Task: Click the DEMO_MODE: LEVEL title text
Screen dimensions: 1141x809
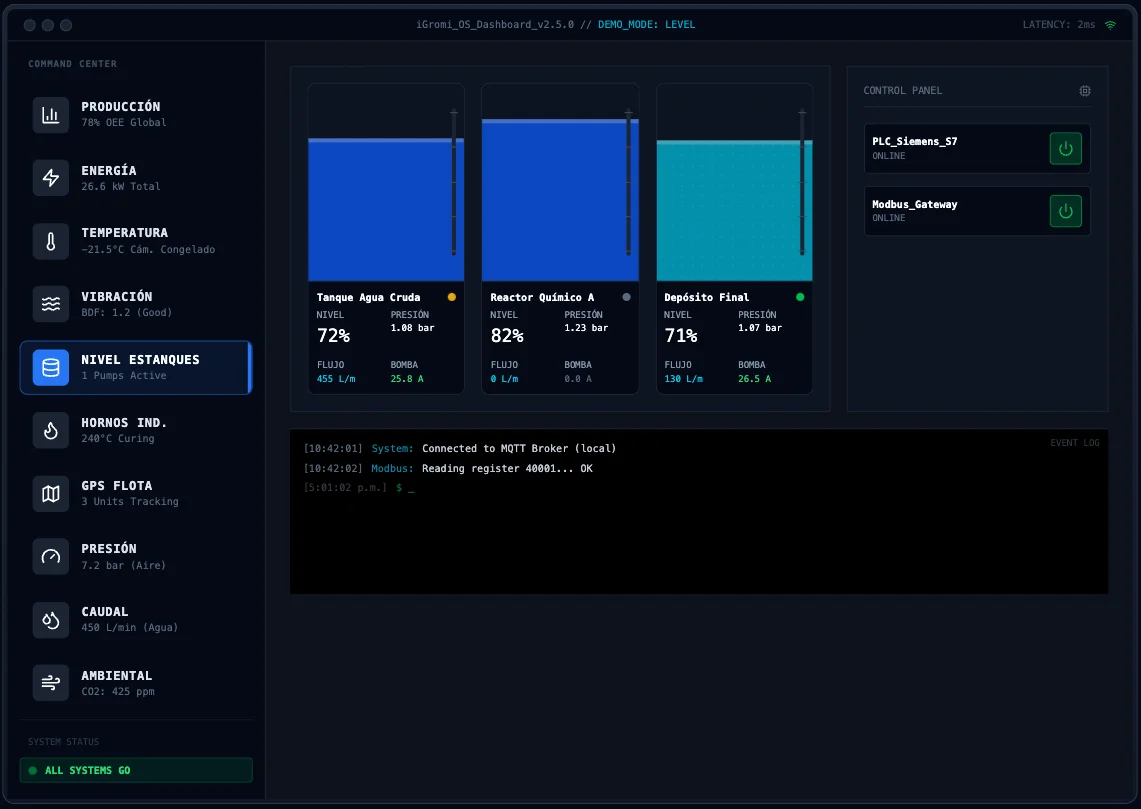Action: (x=646, y=25)
